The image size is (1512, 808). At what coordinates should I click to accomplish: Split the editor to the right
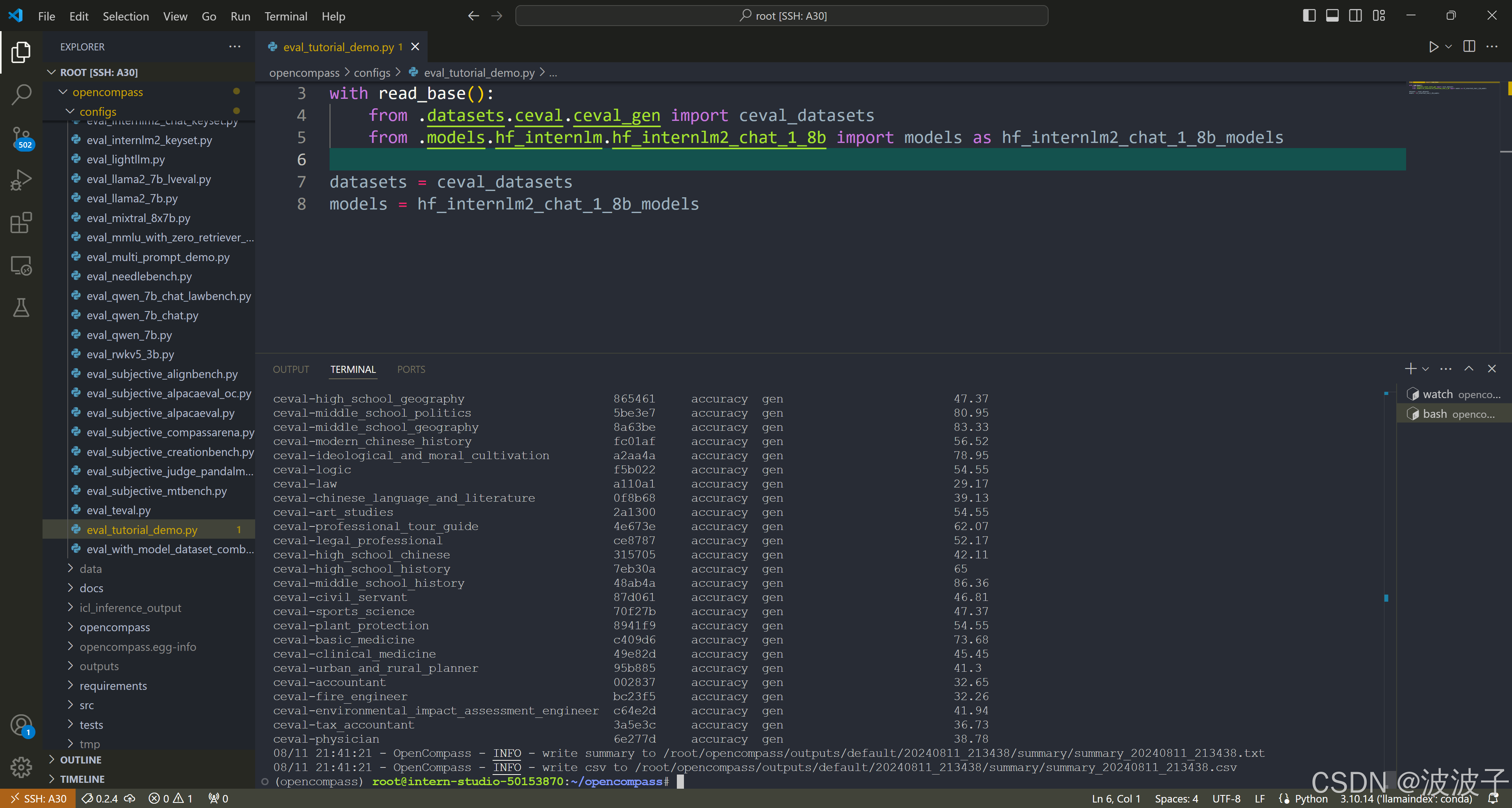pos(1469,47)
